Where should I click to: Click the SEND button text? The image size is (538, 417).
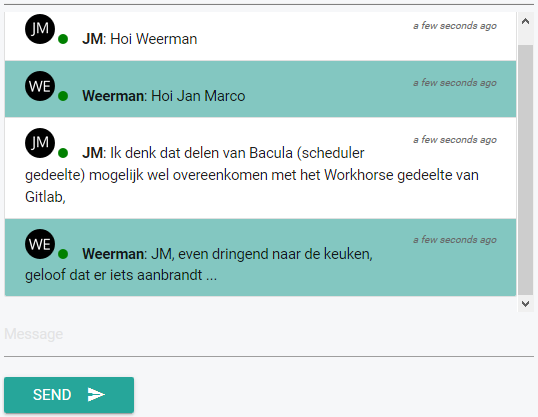pyautogui.click(x=52, y=395)
